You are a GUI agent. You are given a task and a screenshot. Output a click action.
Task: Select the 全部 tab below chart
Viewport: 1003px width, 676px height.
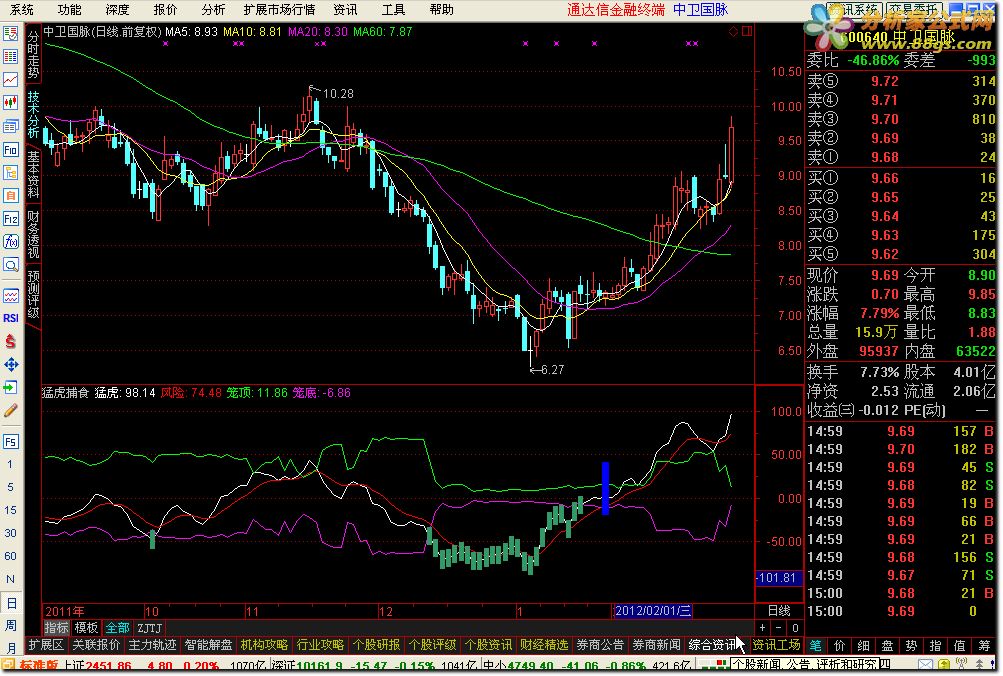click(x=118, y=628)
